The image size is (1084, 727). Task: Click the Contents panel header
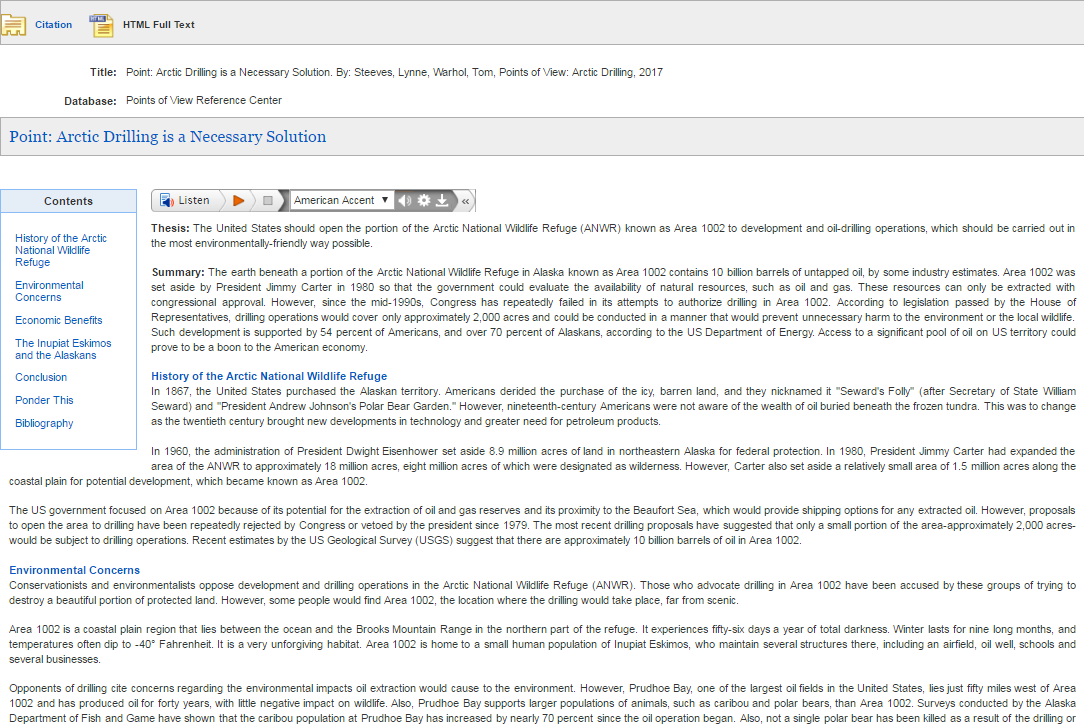tap(68, 201)
